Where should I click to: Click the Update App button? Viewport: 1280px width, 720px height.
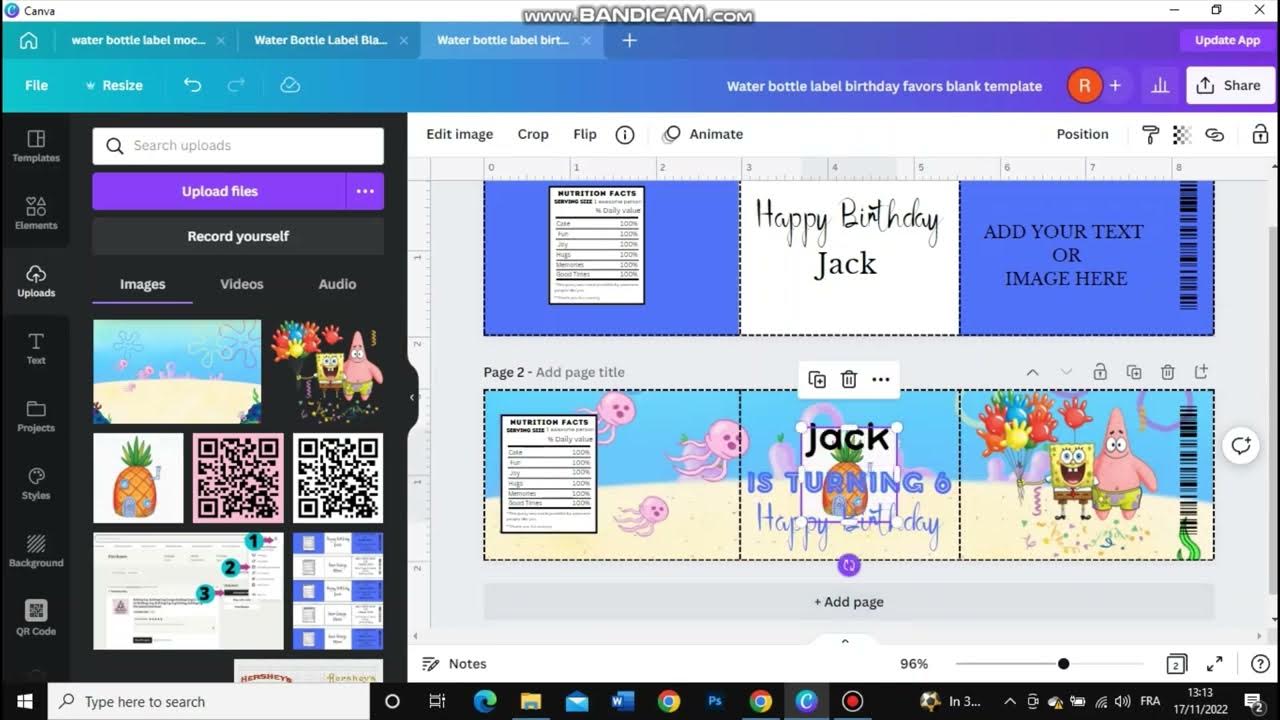(x=1227, y=40)
